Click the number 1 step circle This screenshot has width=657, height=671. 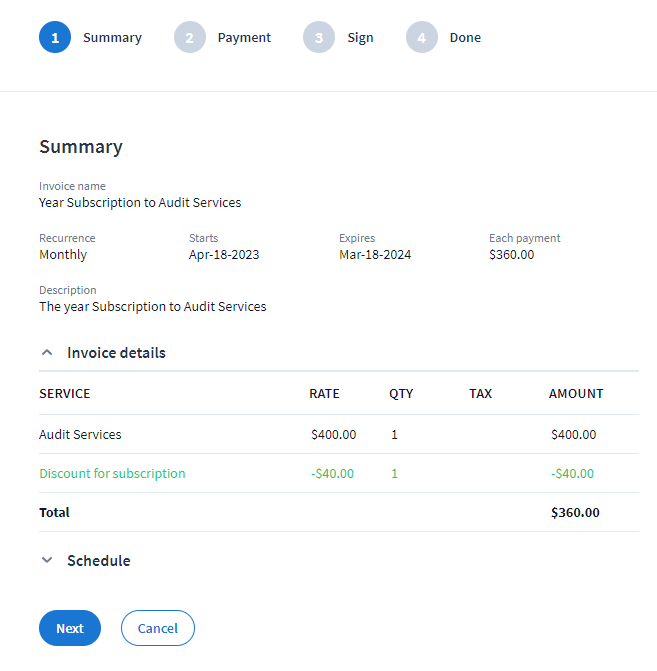click(55, 38)
